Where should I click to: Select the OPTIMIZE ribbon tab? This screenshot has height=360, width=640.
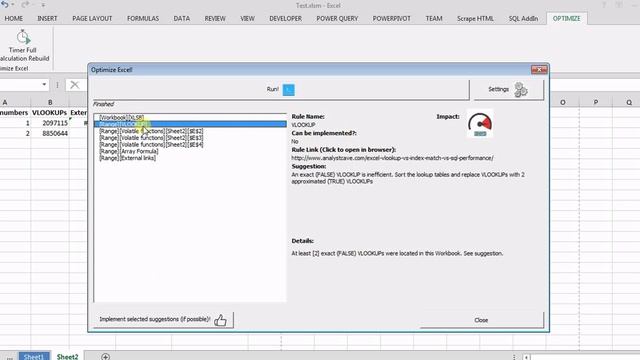[x=567, y=18]
